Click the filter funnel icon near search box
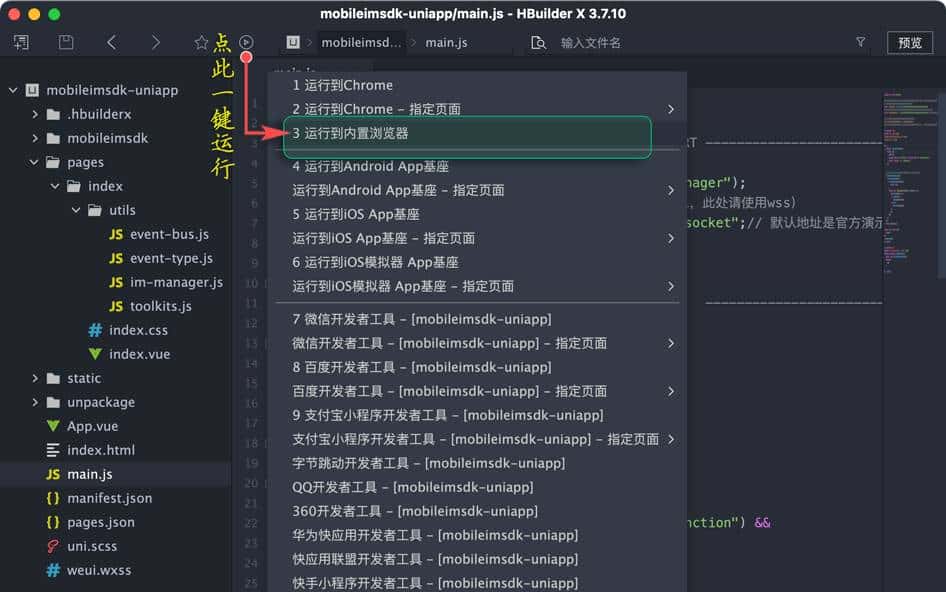 (860, 42)
